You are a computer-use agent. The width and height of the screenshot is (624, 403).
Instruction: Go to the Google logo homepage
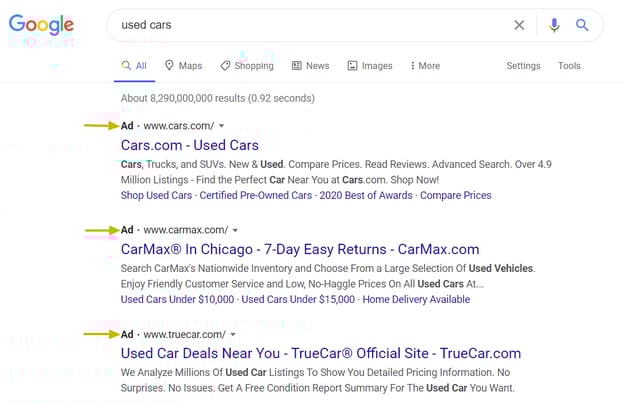tap(41, 25)
